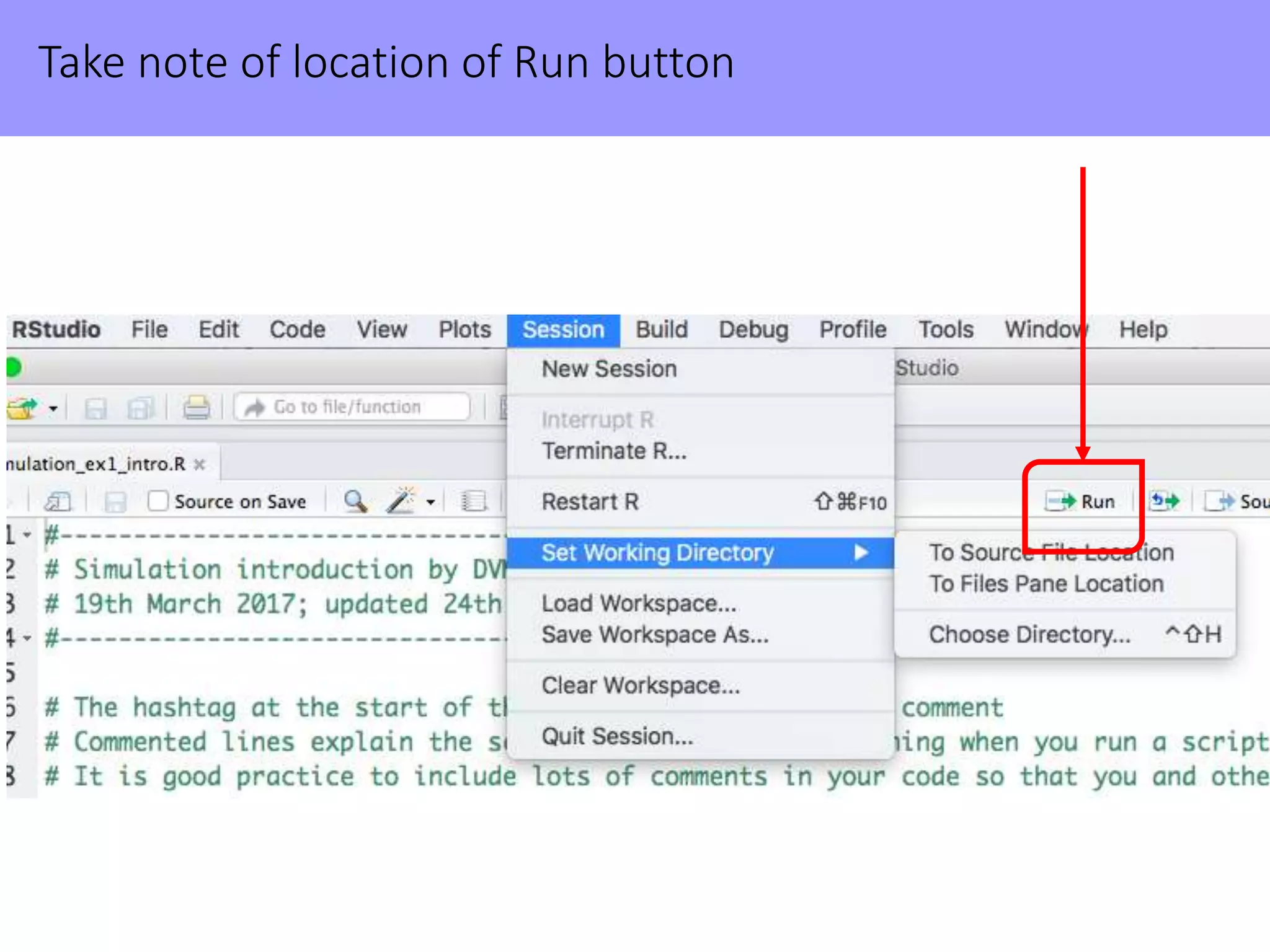Collapse code fold arrow on line 4

pyautogui.click(x=27, y=637)
